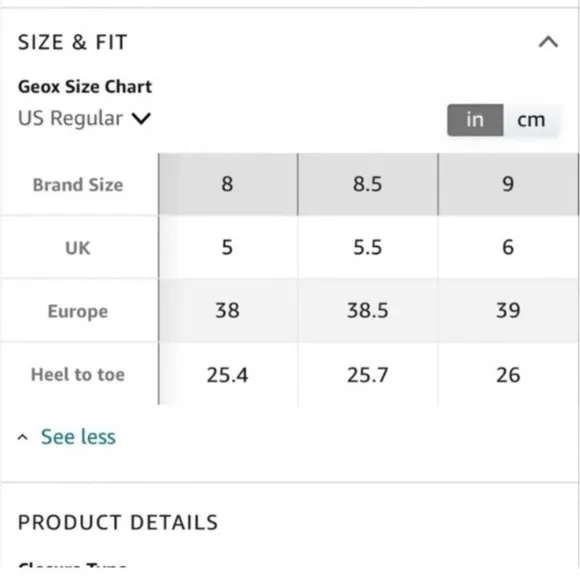Select brand size 8.5 column header
Viewport: 580px width, 580px height.
point(367,184)
